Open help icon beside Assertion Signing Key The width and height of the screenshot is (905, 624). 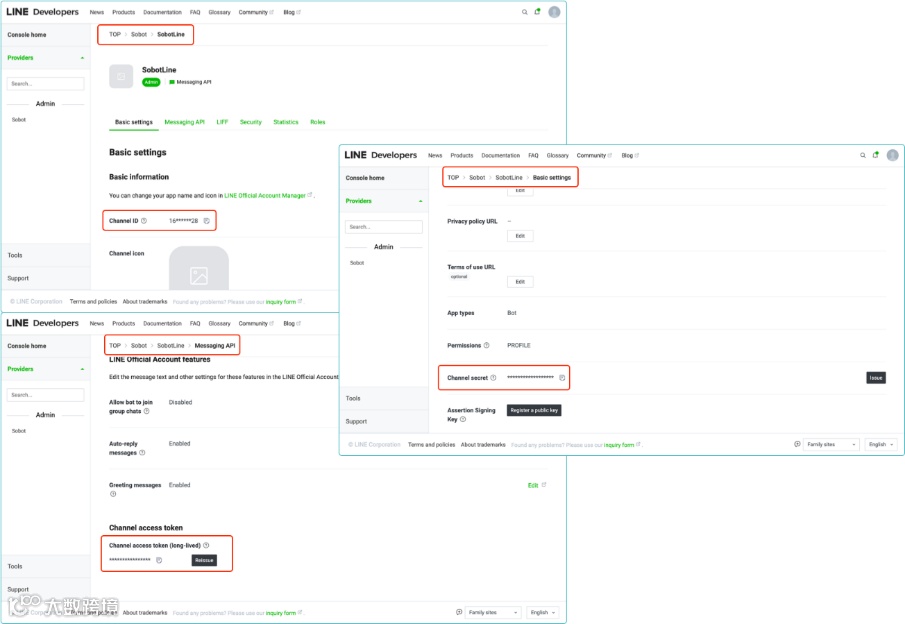463,419
